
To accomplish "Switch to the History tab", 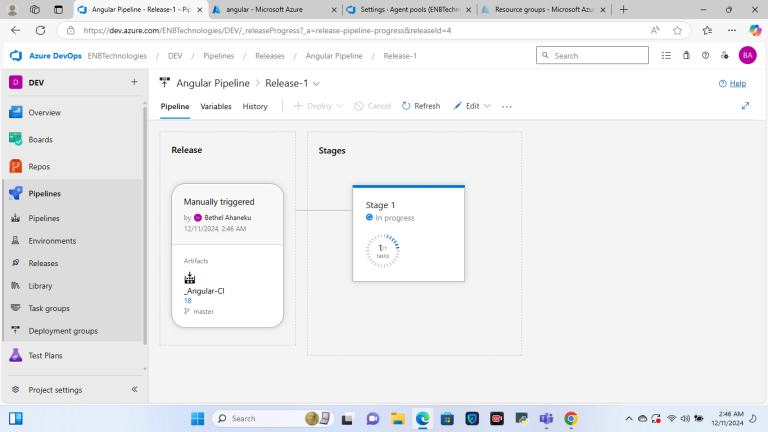I will tap(255, 106).
